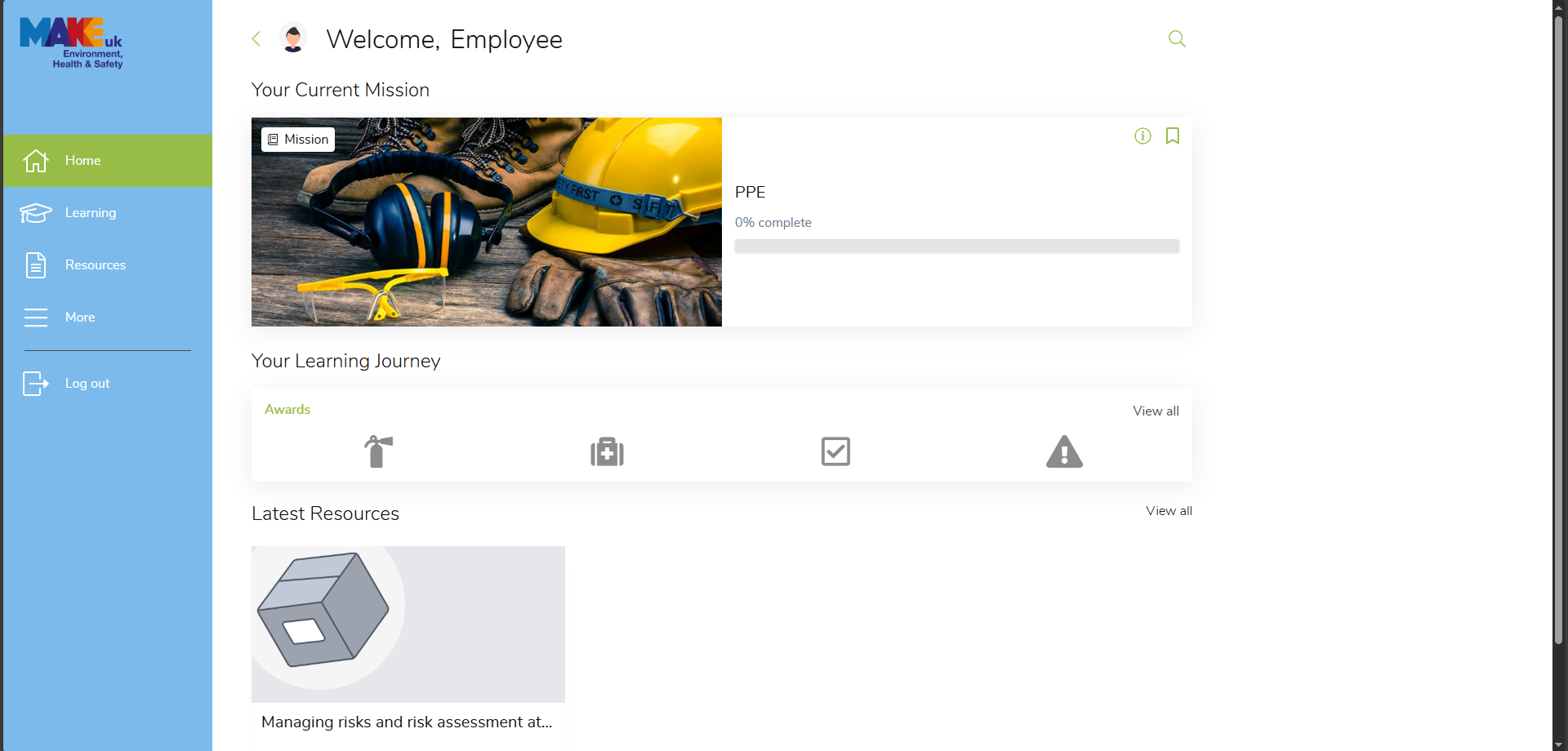The width and height of the screenshot is (1568, 751).
Task: Select the warning triangle award icon
Action: [x=1064, y=451]
